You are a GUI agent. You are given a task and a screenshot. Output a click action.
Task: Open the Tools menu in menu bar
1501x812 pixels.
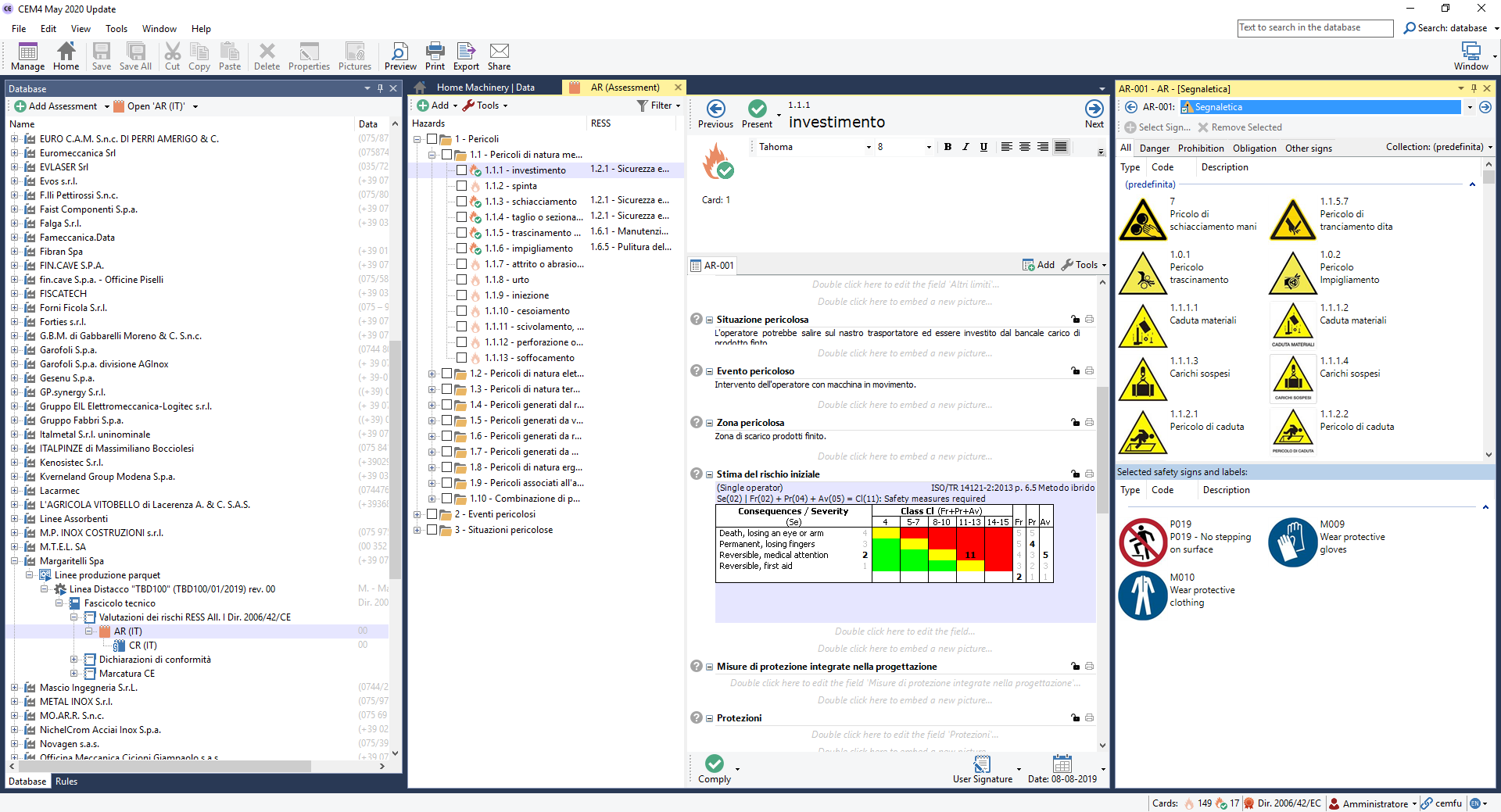click(116, 29)
